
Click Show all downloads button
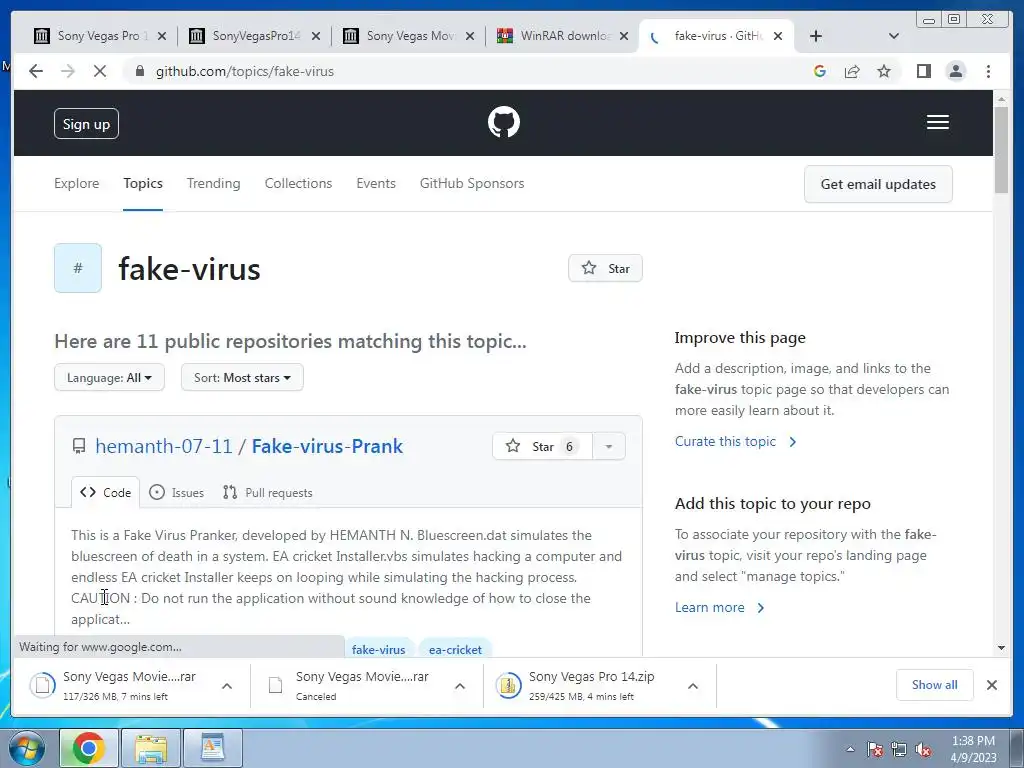[935, 684]
